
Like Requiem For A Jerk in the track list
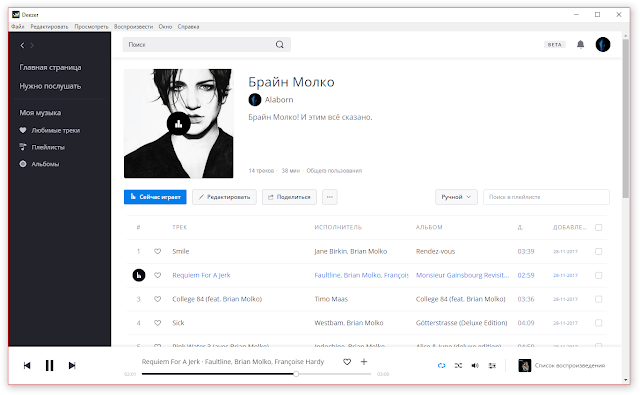click(x=158, y=275)
